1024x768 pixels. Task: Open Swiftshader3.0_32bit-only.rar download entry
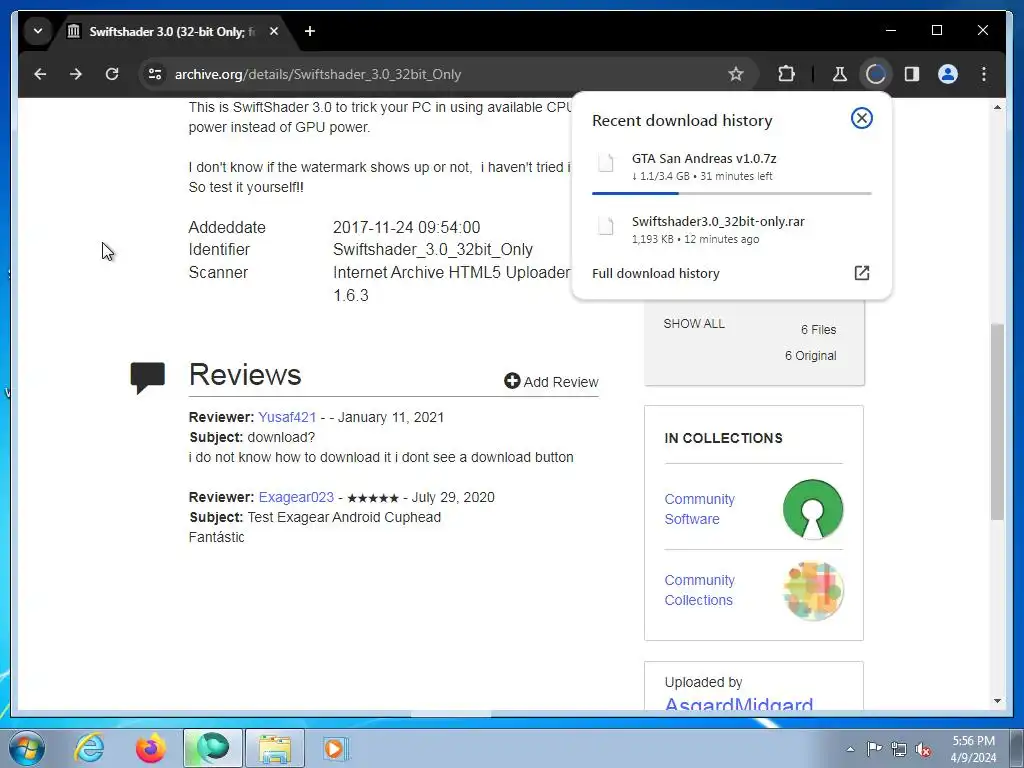731,229
